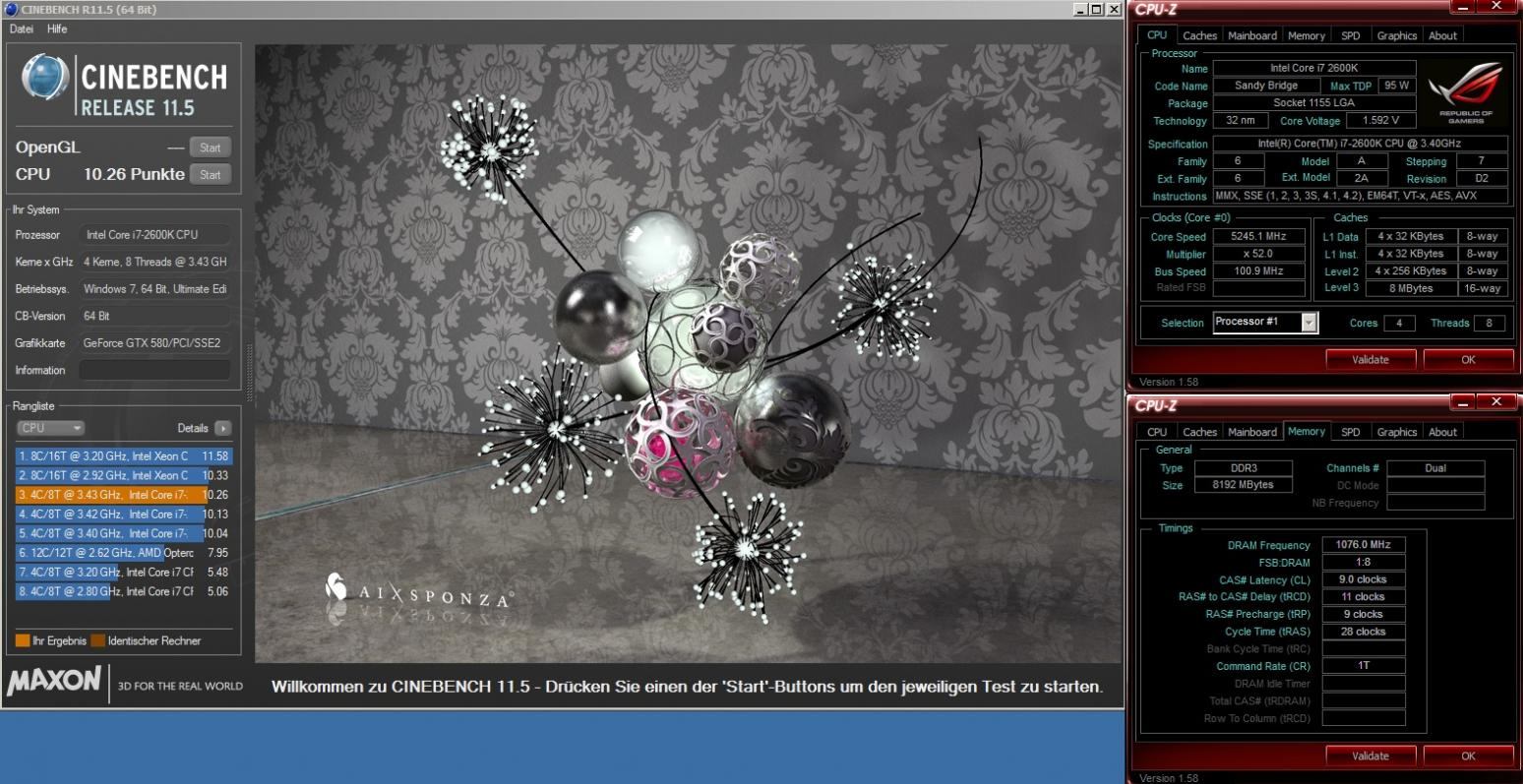This screenshot has width=1523, height=784.
Task: Open Processor #1 selection dropdown
Action: 1265,323
